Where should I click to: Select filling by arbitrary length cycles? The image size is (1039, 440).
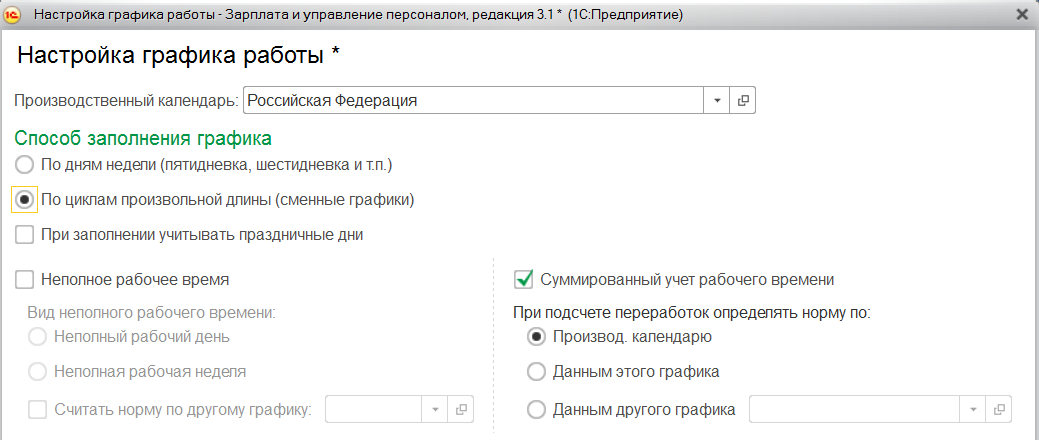(25, 199)
